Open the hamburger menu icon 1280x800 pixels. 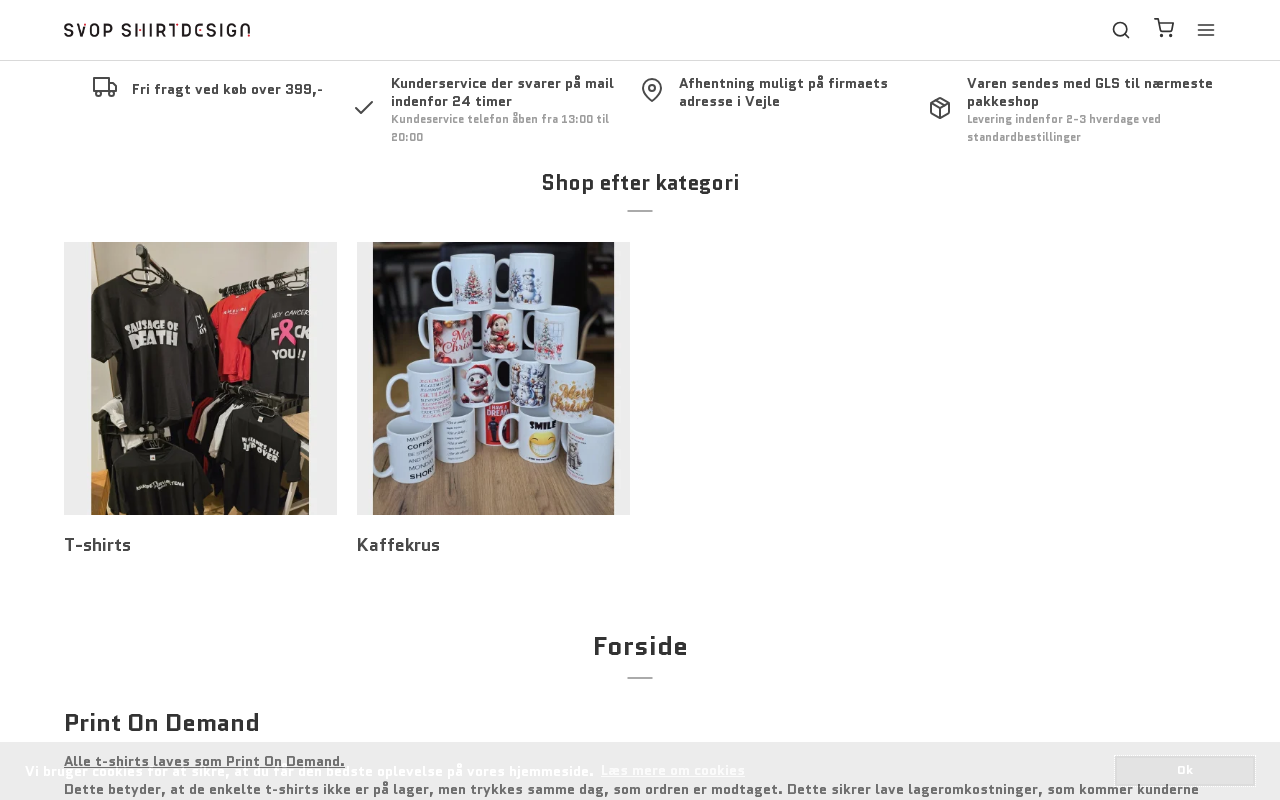click(1206, 30)
